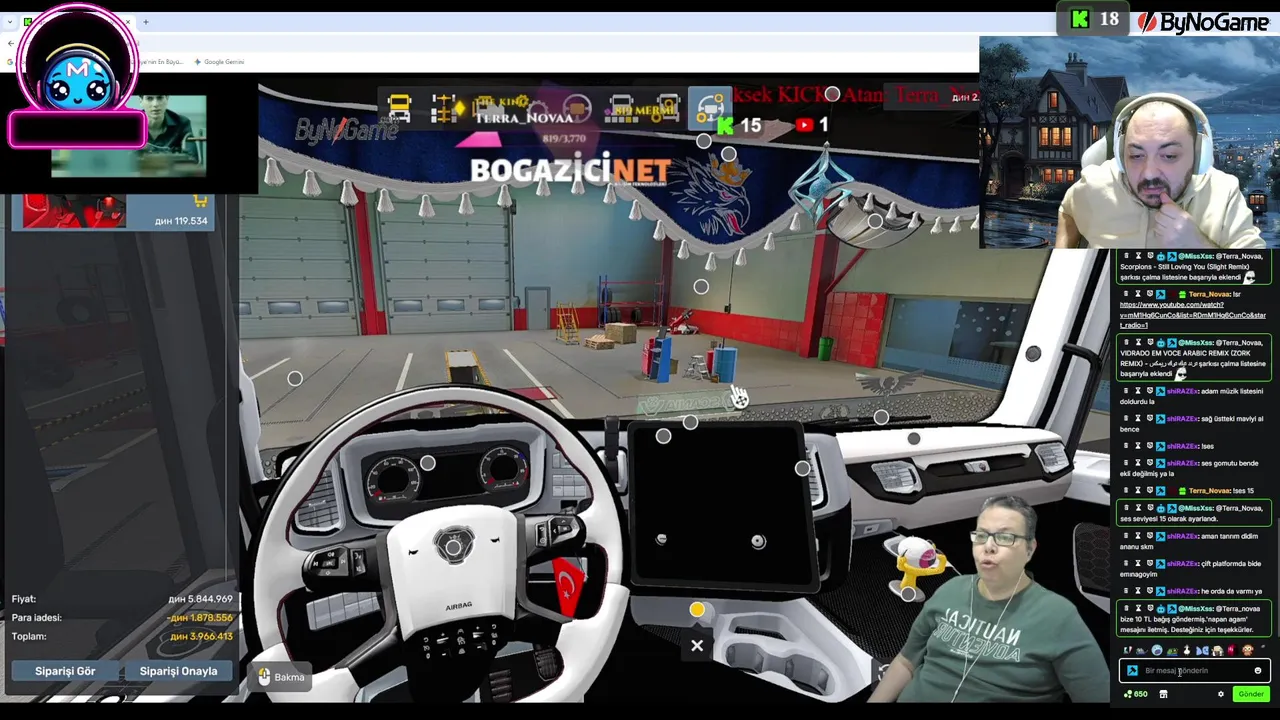
Task: Open chat settings gear icon
Action: click(1220, 694)
